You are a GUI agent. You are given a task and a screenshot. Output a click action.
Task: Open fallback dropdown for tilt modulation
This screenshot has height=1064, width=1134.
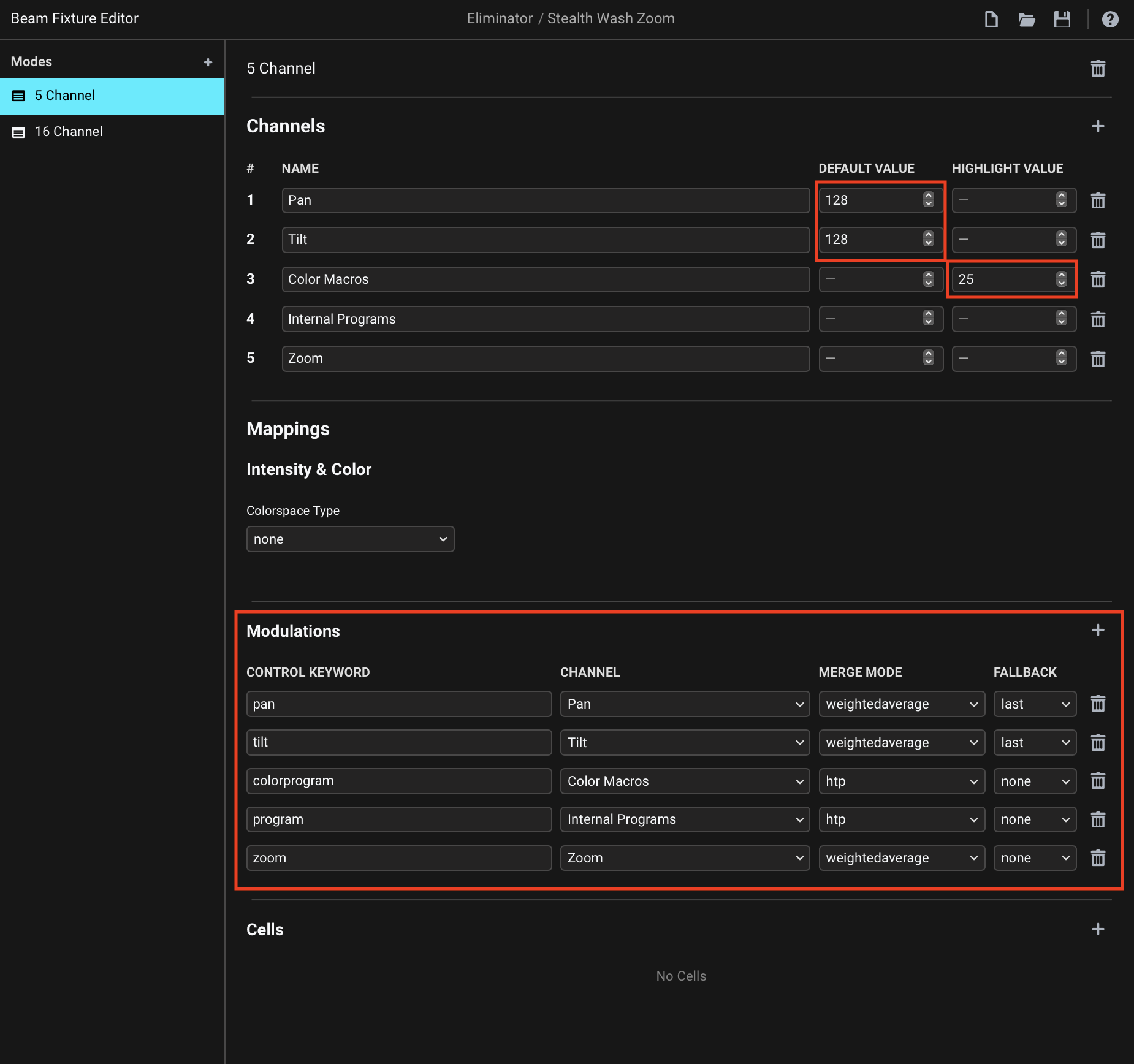tap(1034, 743)
